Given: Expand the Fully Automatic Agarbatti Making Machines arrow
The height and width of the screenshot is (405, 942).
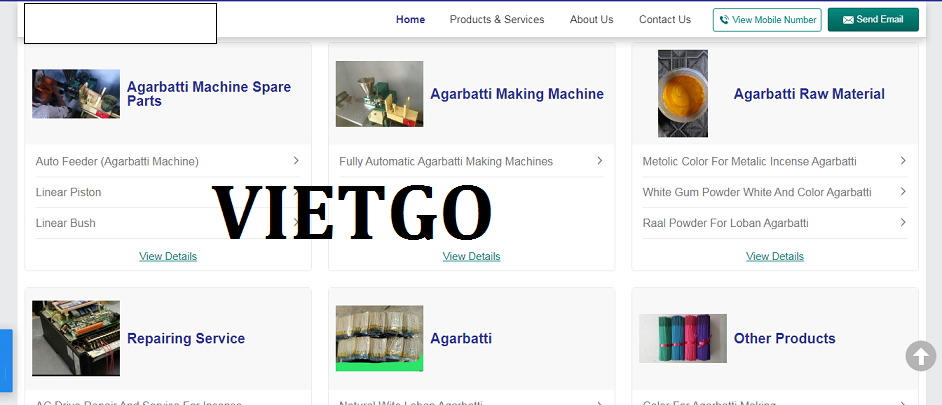Looking at the screenshot, I should pos(599,161).
